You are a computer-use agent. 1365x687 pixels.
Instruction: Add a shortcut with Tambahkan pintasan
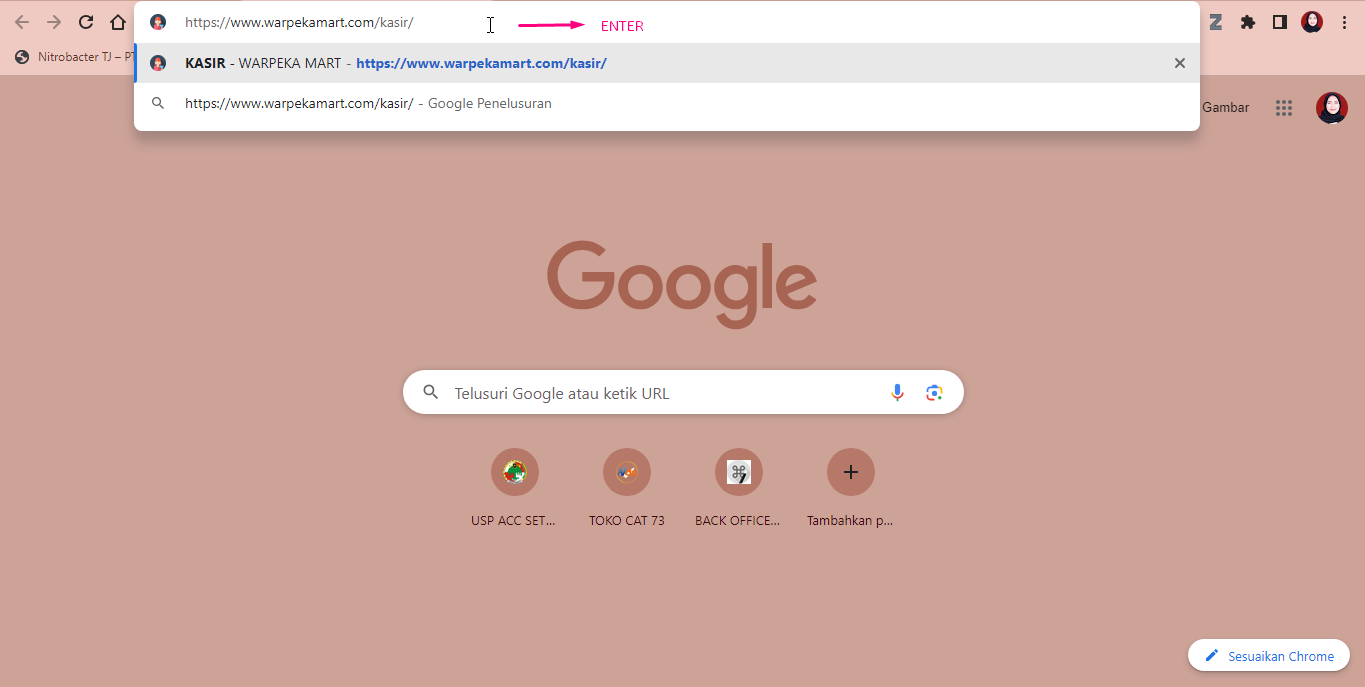click(850, 488)
